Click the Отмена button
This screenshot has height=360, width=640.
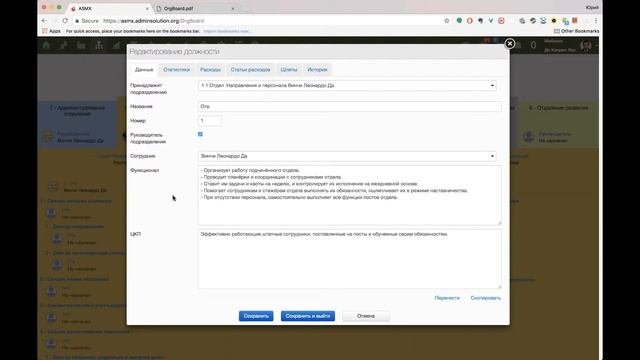coord(366,316)
